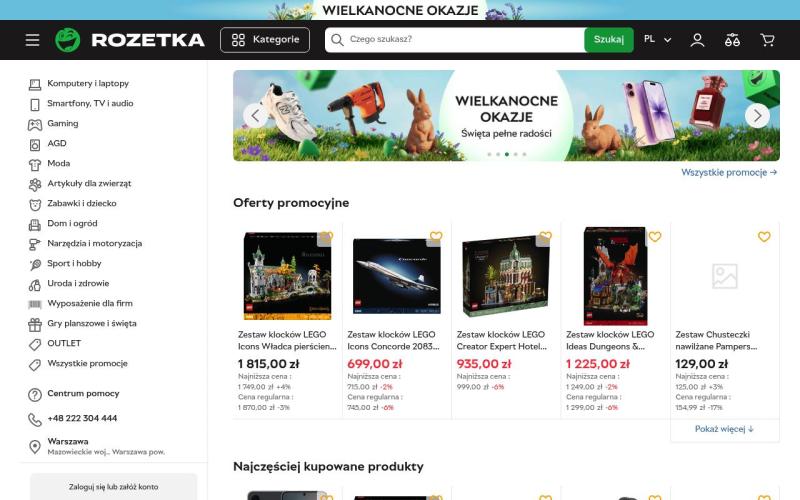The width and height of the screenshot is (800, 500).
Task: Open the product comparison scales icon
Action: click(732, 40)
